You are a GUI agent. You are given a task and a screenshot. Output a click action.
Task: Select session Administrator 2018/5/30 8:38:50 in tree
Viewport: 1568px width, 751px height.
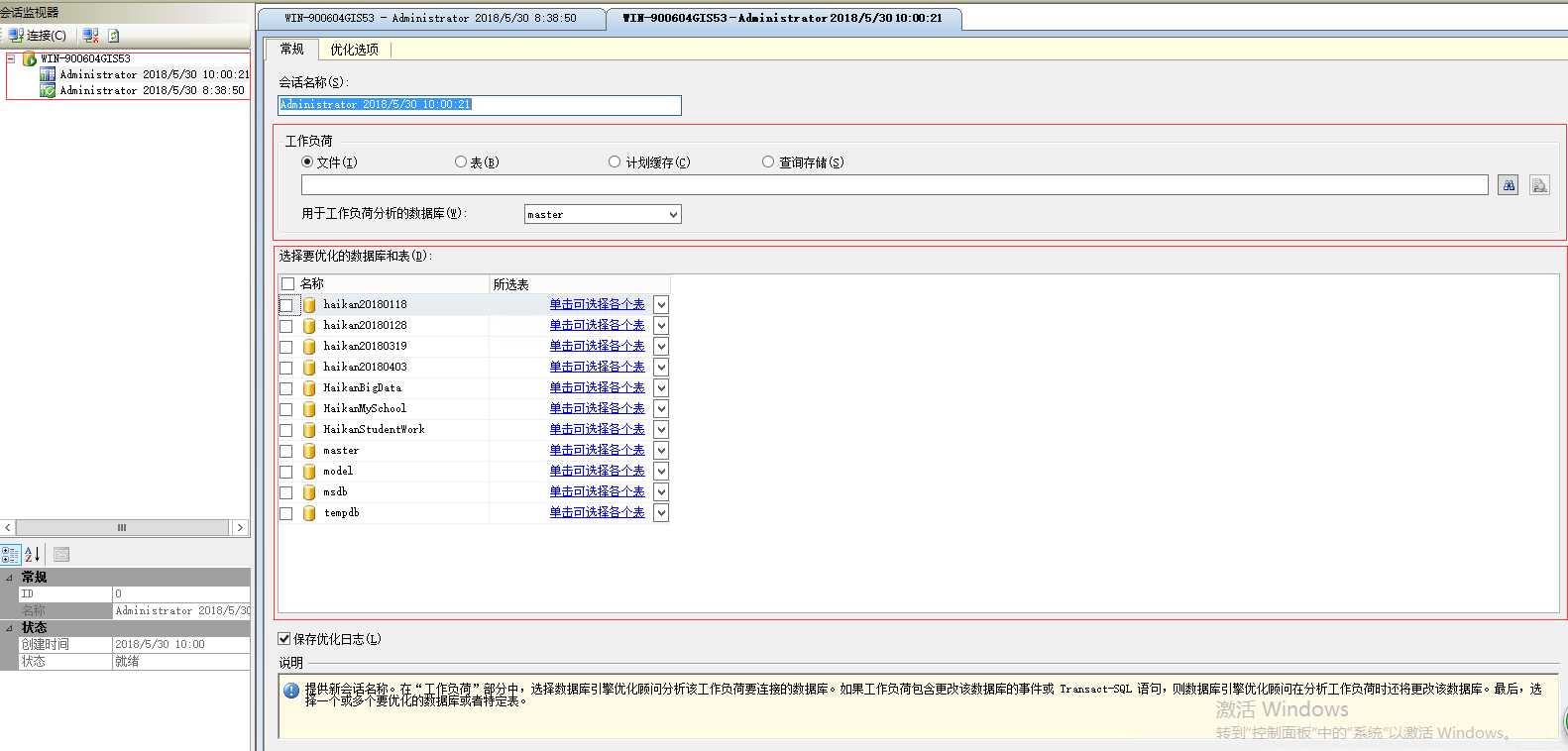point(152,90)
